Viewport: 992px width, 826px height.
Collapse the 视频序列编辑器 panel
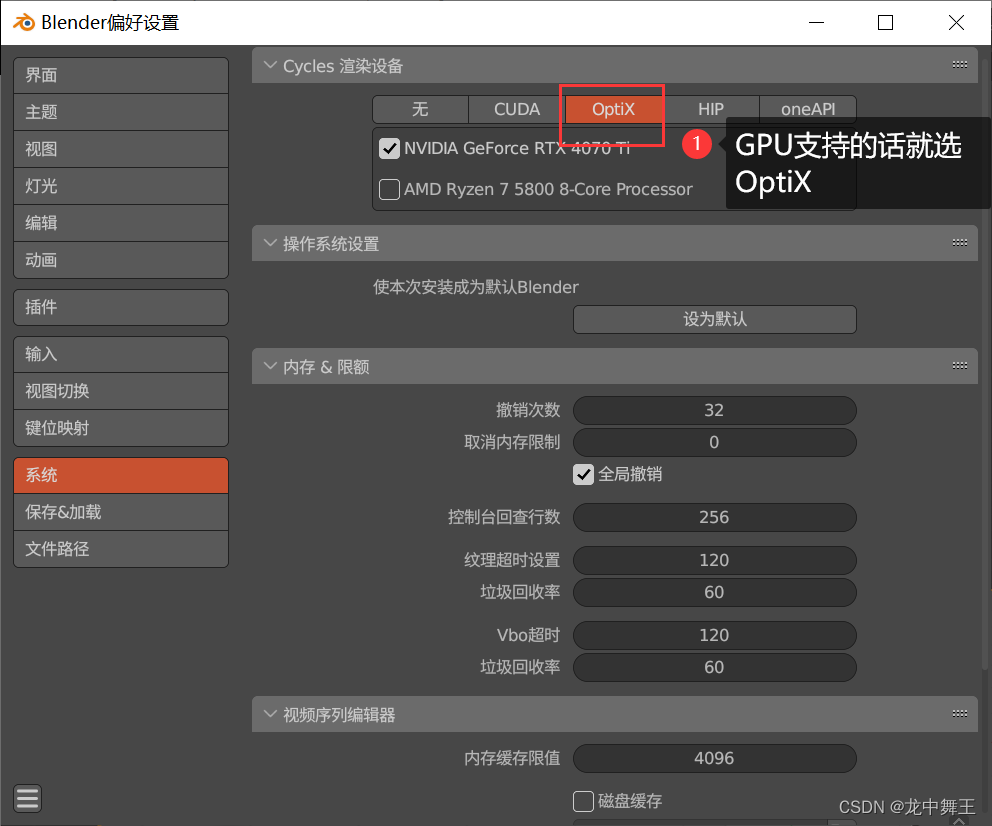point(270,714)
